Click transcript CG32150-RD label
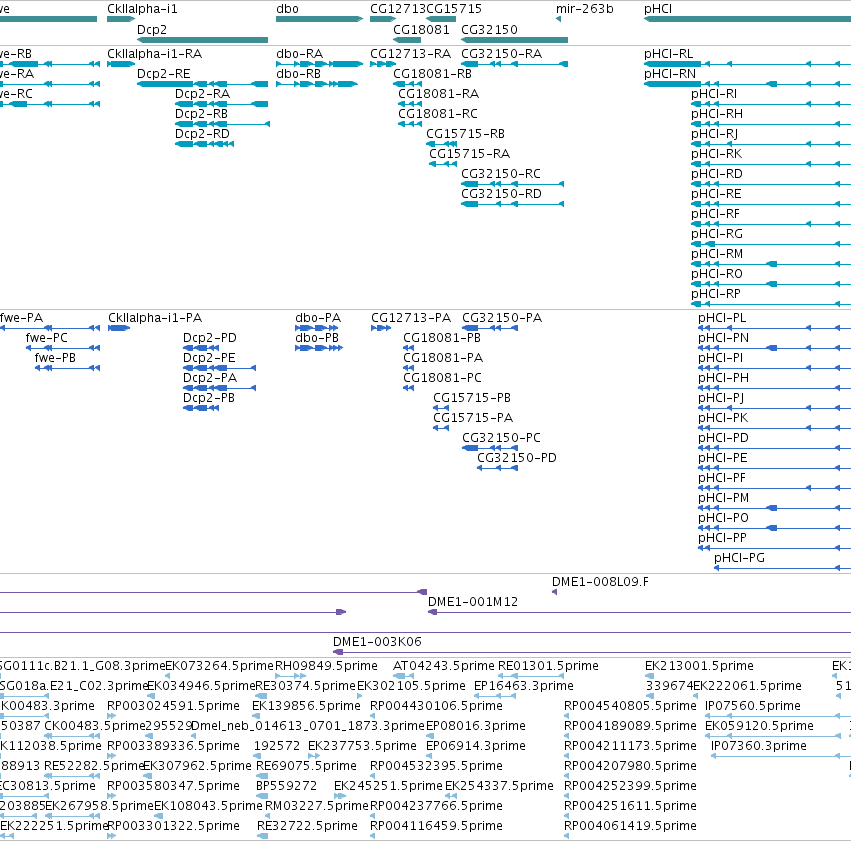 [501, 194]
